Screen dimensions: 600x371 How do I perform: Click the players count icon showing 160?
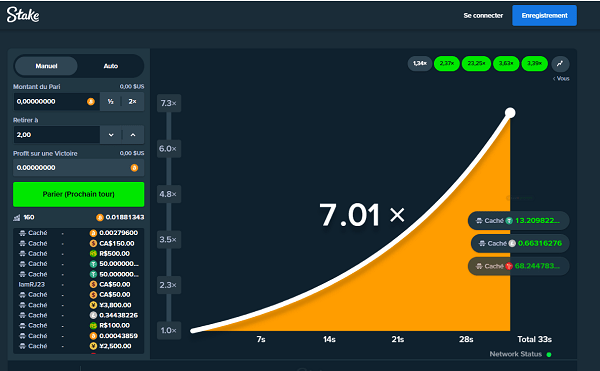pos(16,217)
